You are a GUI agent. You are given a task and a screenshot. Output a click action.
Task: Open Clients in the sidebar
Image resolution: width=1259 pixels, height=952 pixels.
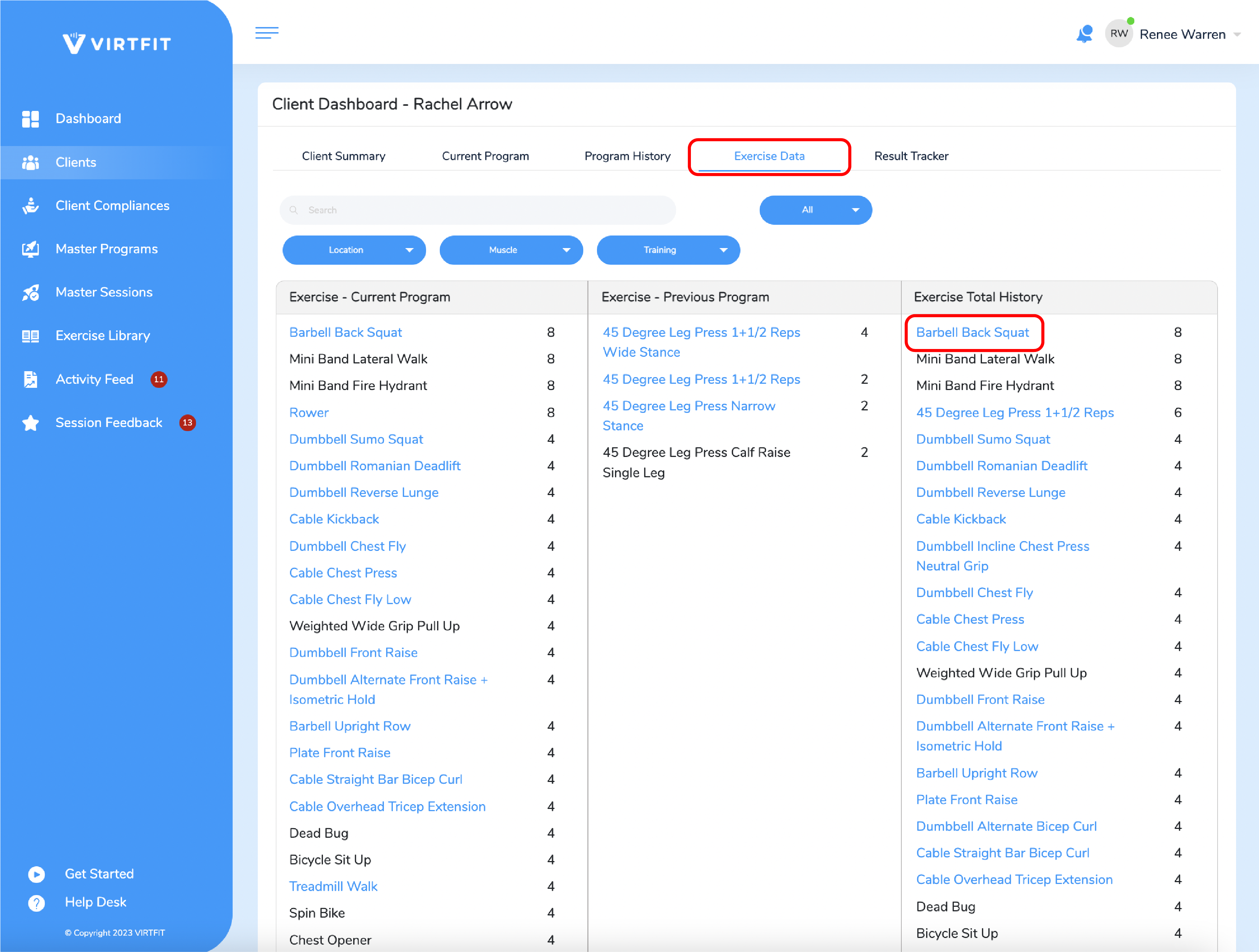coord(76,163)
